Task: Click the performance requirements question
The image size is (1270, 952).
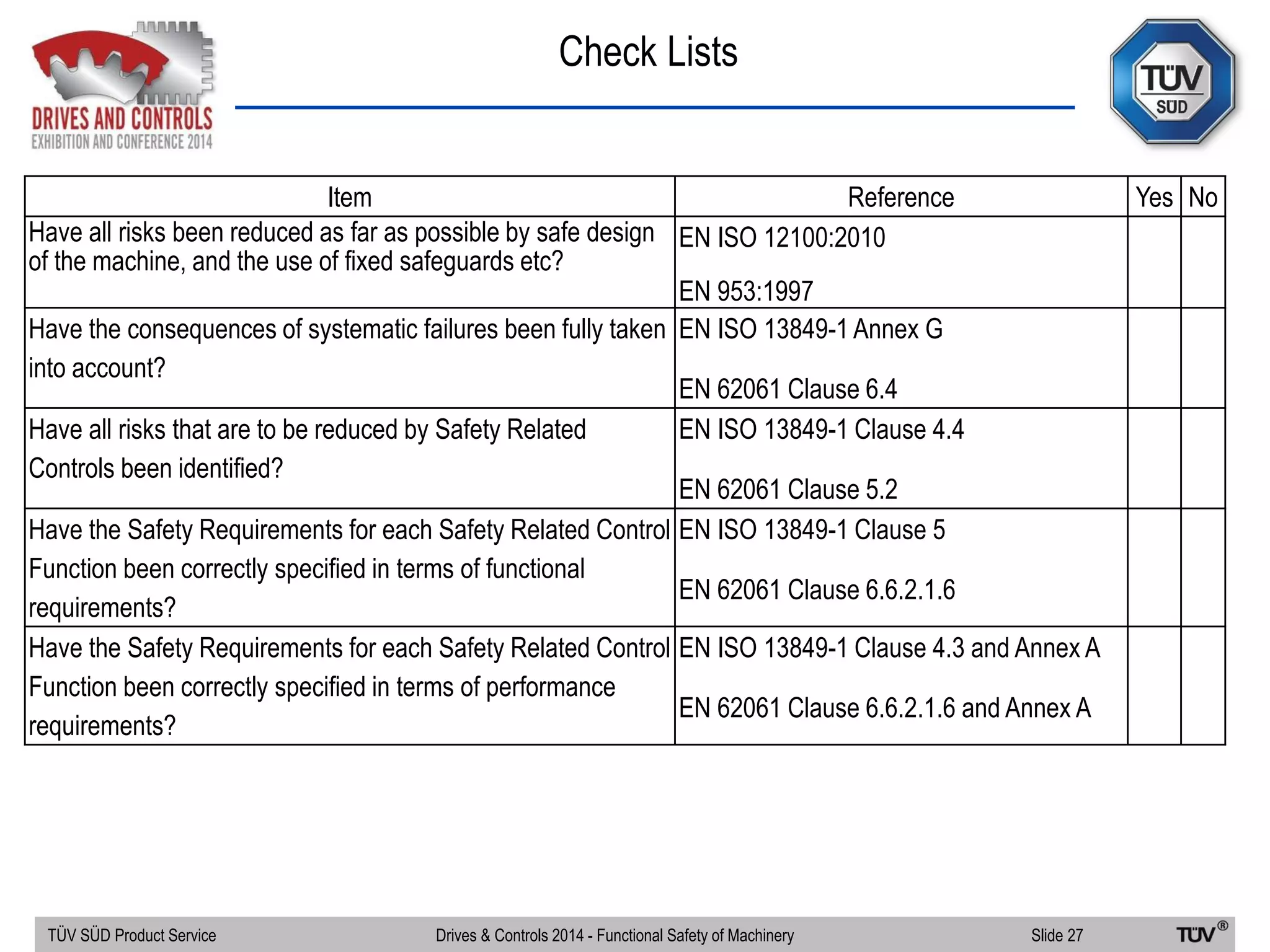Action: tap(349, 687)
